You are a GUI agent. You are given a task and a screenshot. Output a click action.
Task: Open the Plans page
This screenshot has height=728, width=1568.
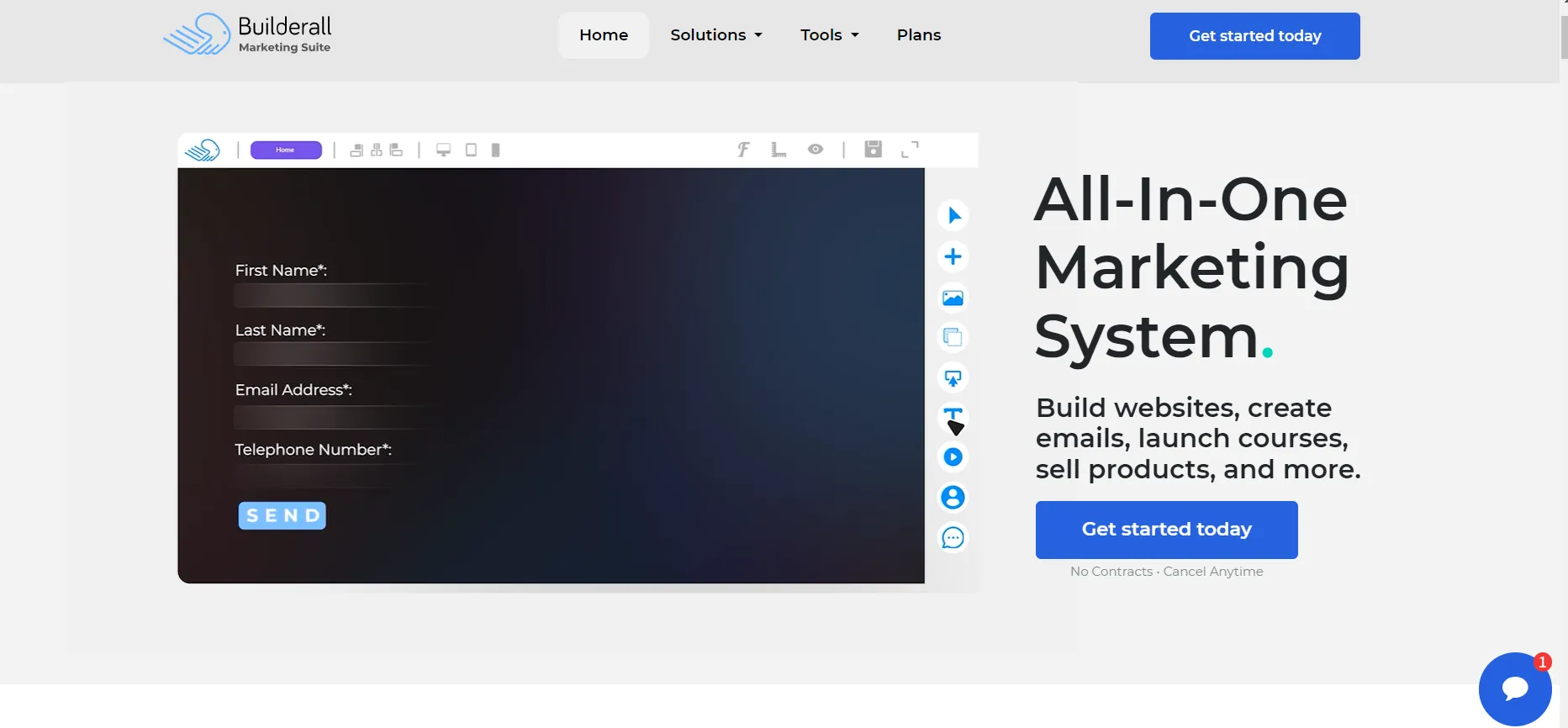(x=919, y=35)
